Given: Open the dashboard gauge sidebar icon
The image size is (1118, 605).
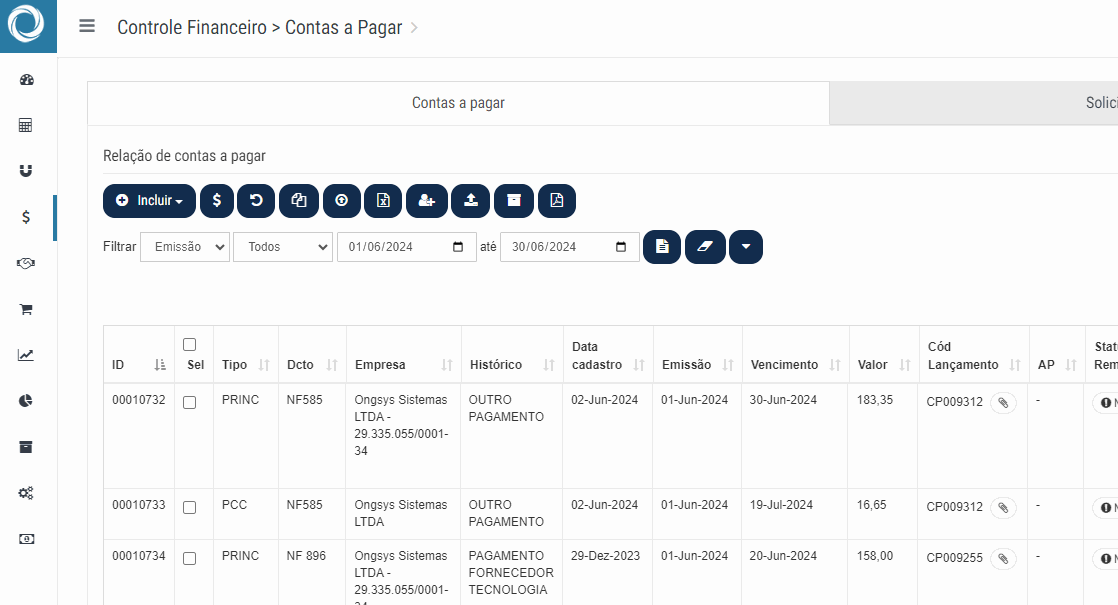Looking at the screenshot, I should click(26, 80).
